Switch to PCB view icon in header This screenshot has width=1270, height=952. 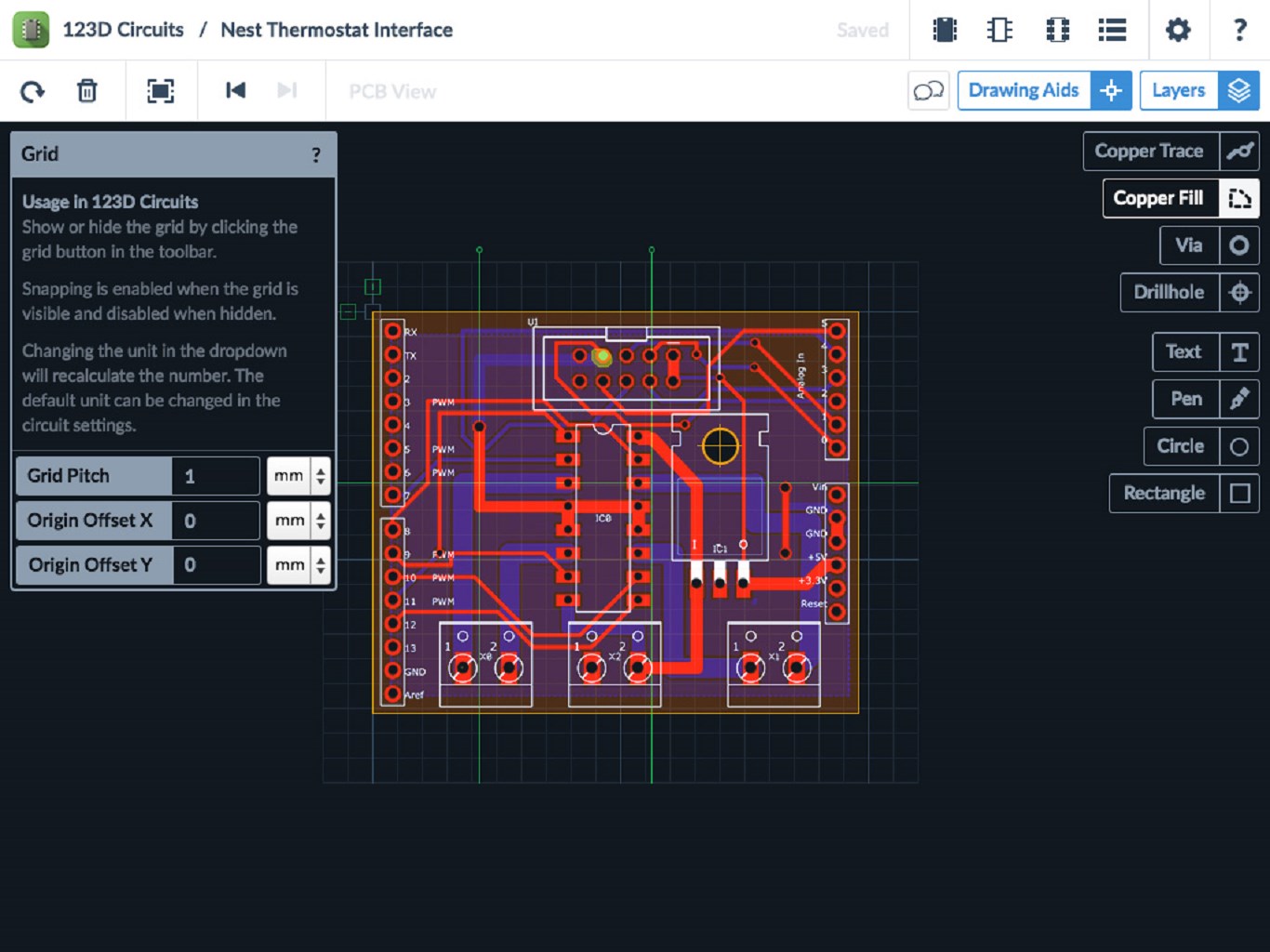tap(1057, 30)
